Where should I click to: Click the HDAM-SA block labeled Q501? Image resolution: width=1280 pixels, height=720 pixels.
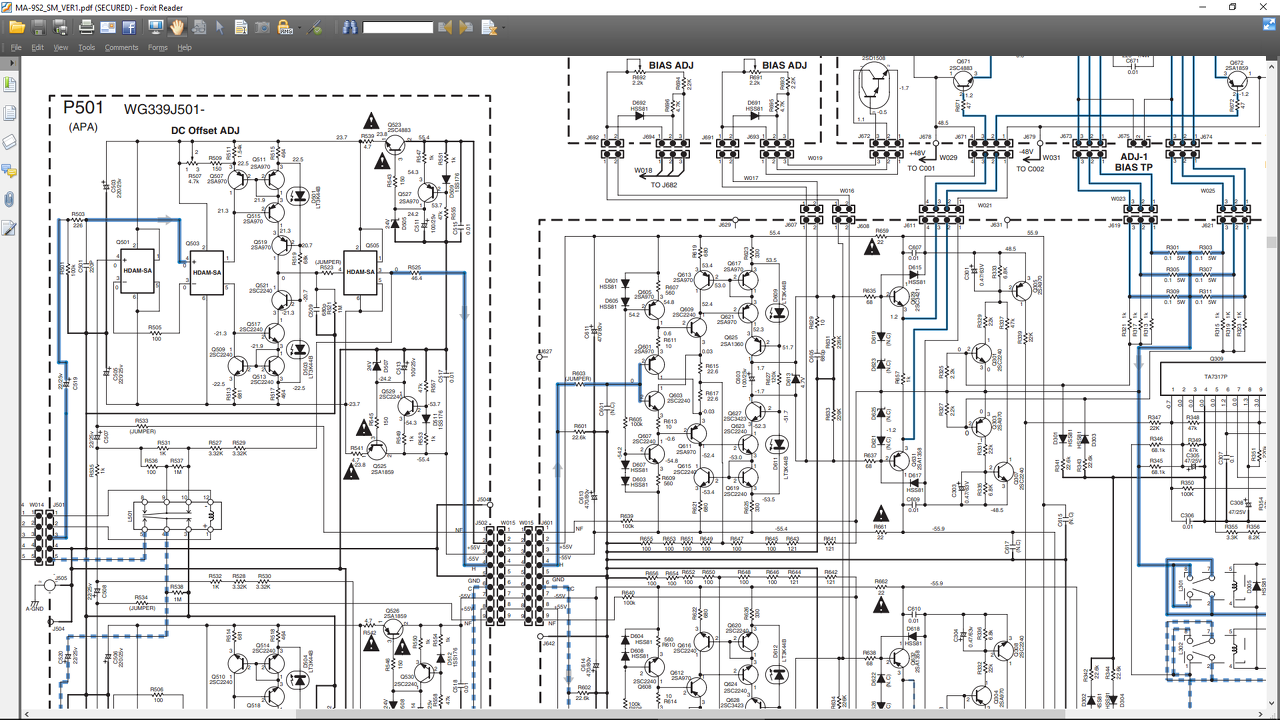[137, 272]
